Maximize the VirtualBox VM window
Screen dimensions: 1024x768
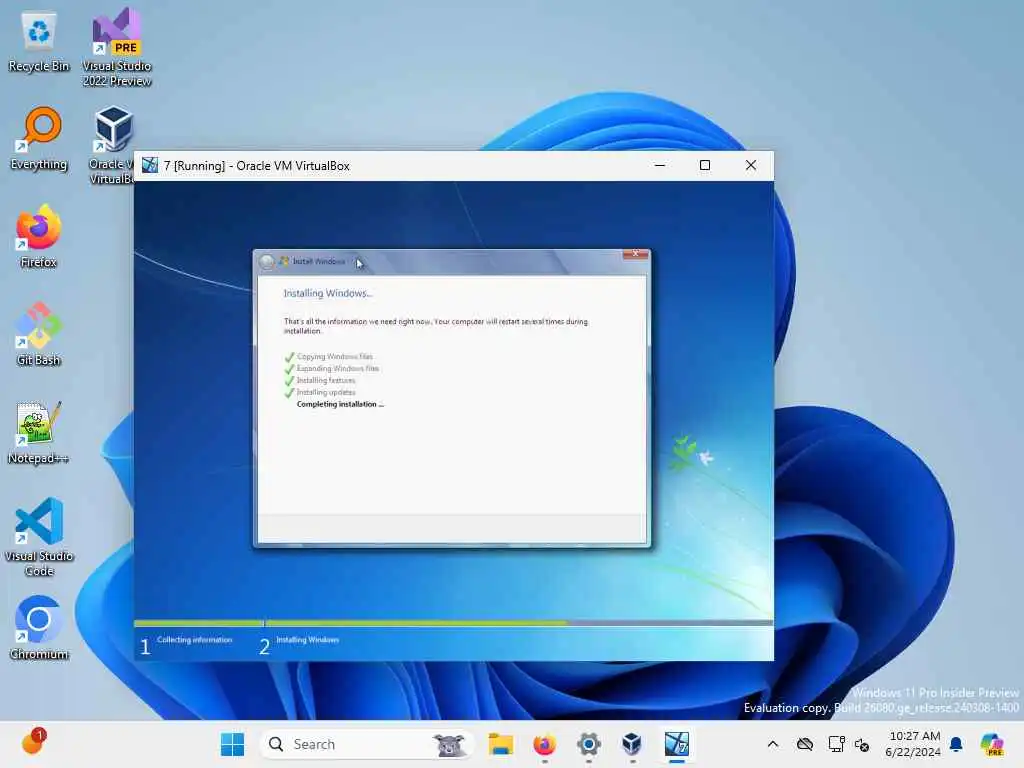pyautogui.click(x=705, y=165)
